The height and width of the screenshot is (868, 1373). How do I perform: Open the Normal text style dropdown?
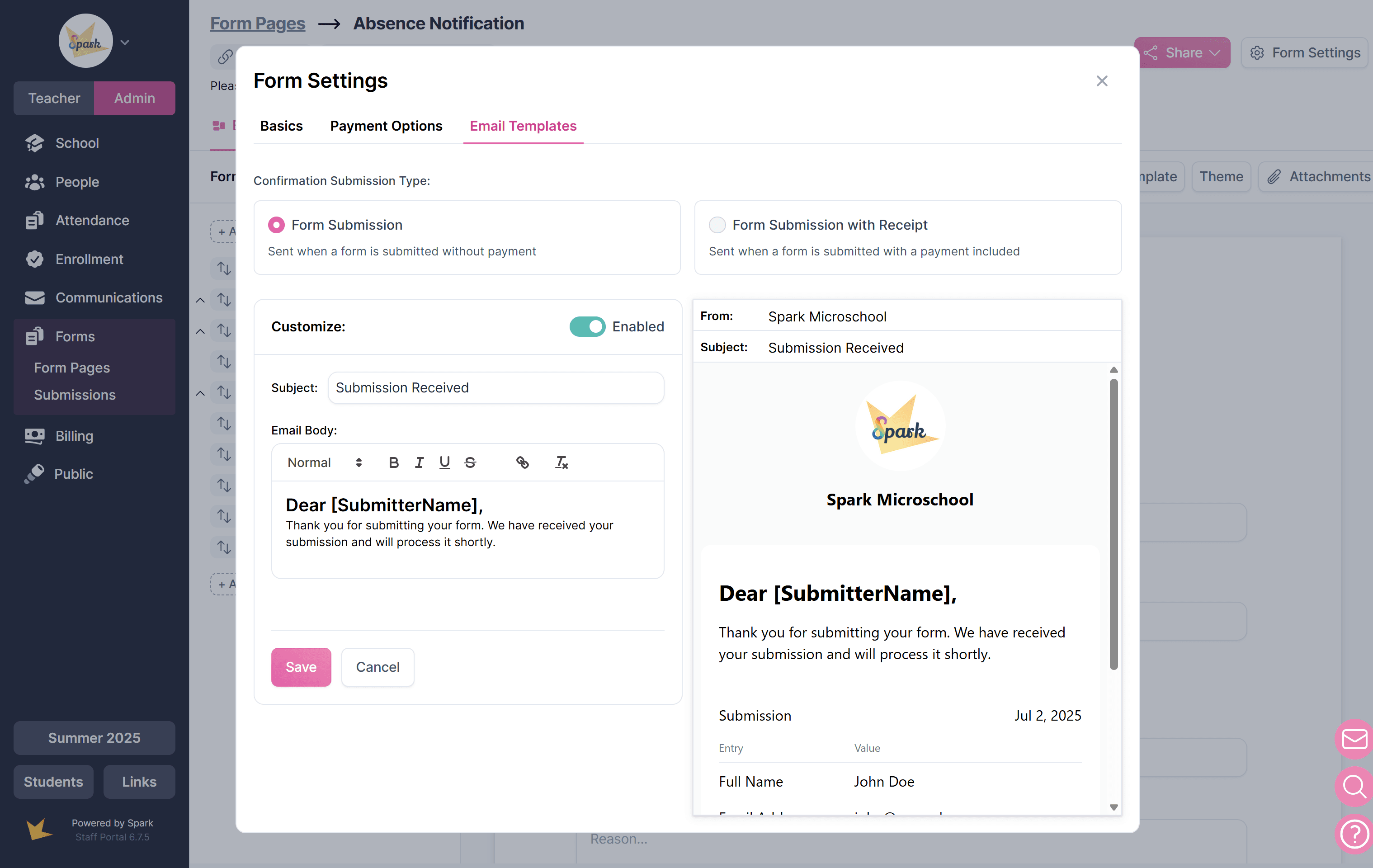pyautogui.click(x=325, y=462)
